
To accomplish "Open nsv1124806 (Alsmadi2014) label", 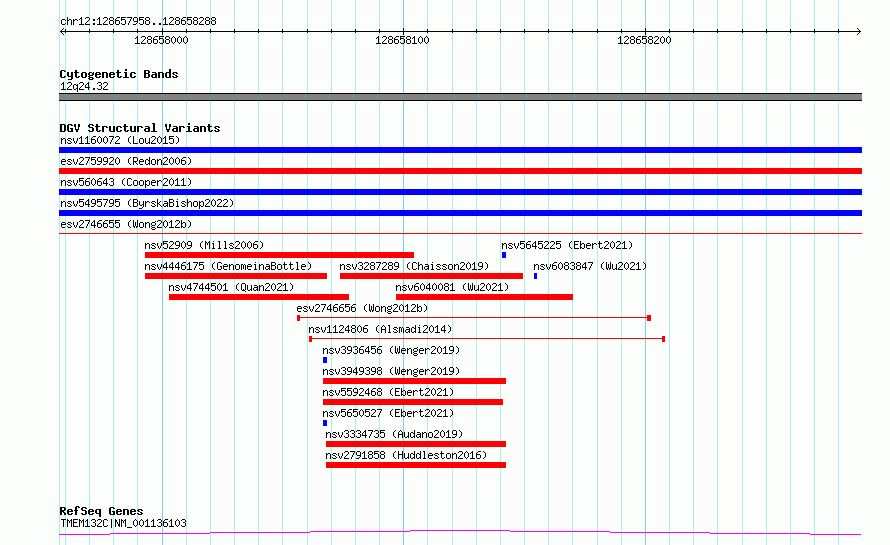I will (380, 329).
